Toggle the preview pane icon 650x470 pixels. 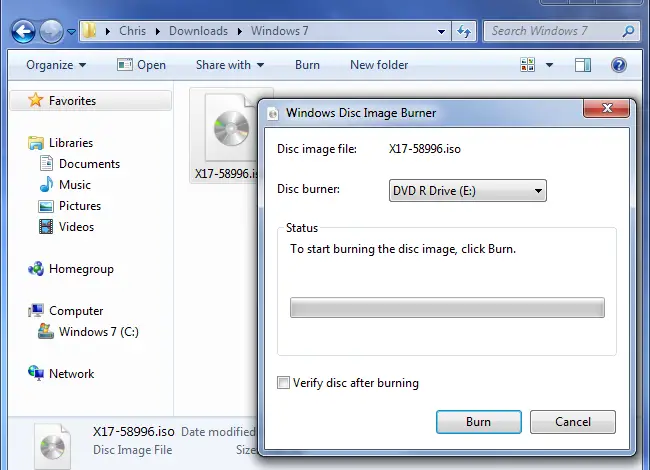pyautogui.click(x=583, y=65)
